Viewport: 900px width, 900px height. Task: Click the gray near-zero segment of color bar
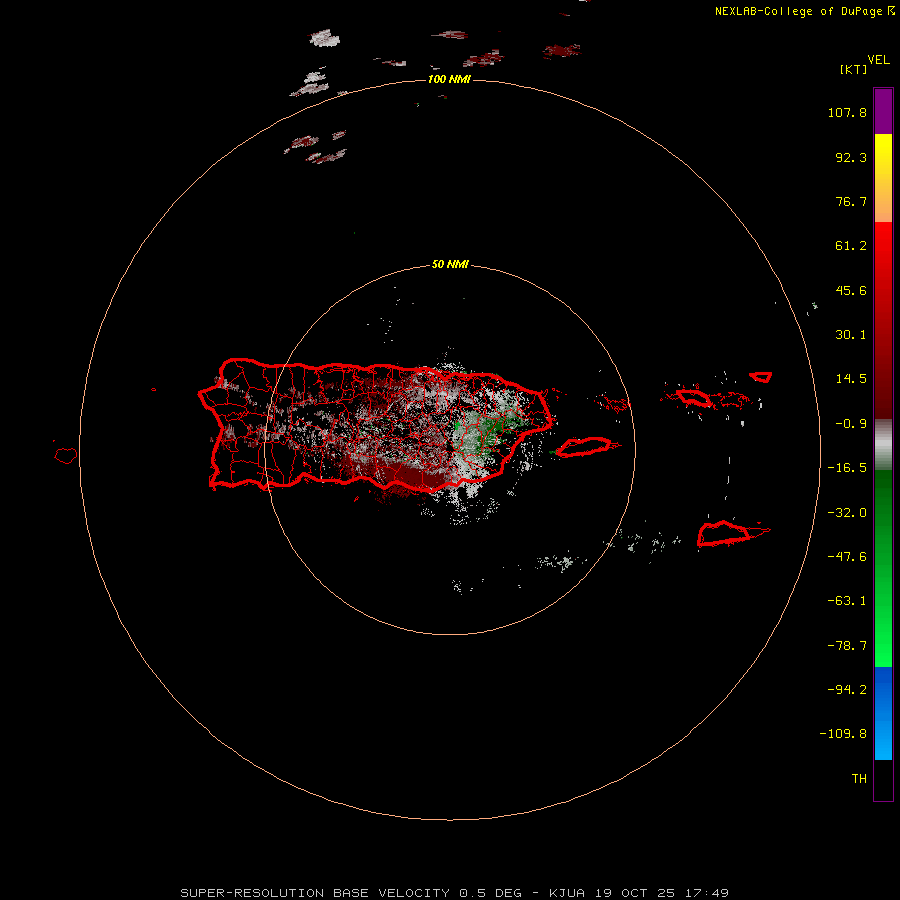point(883,445)
